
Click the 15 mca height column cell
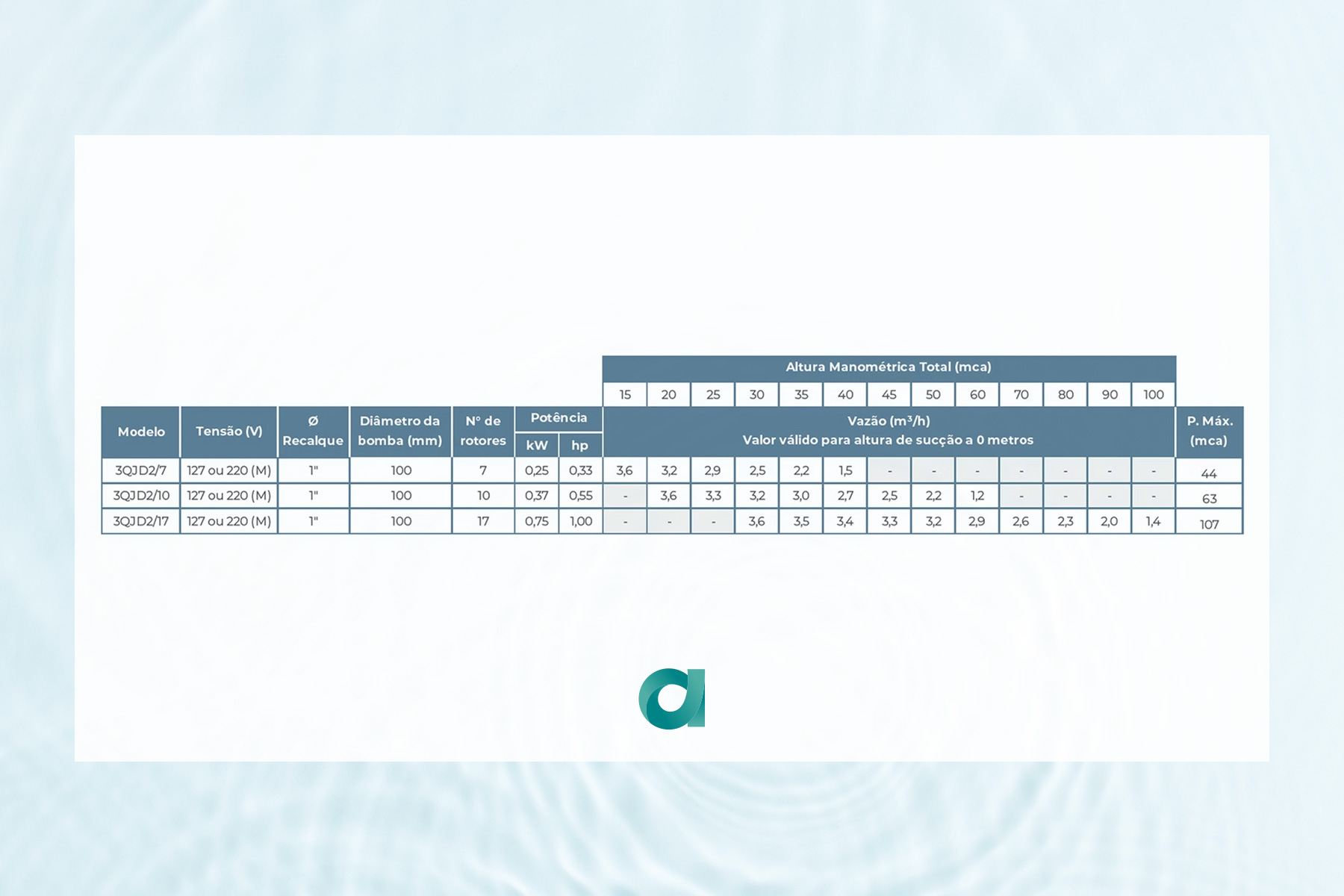pyautogui.click(x=625, y=394)
